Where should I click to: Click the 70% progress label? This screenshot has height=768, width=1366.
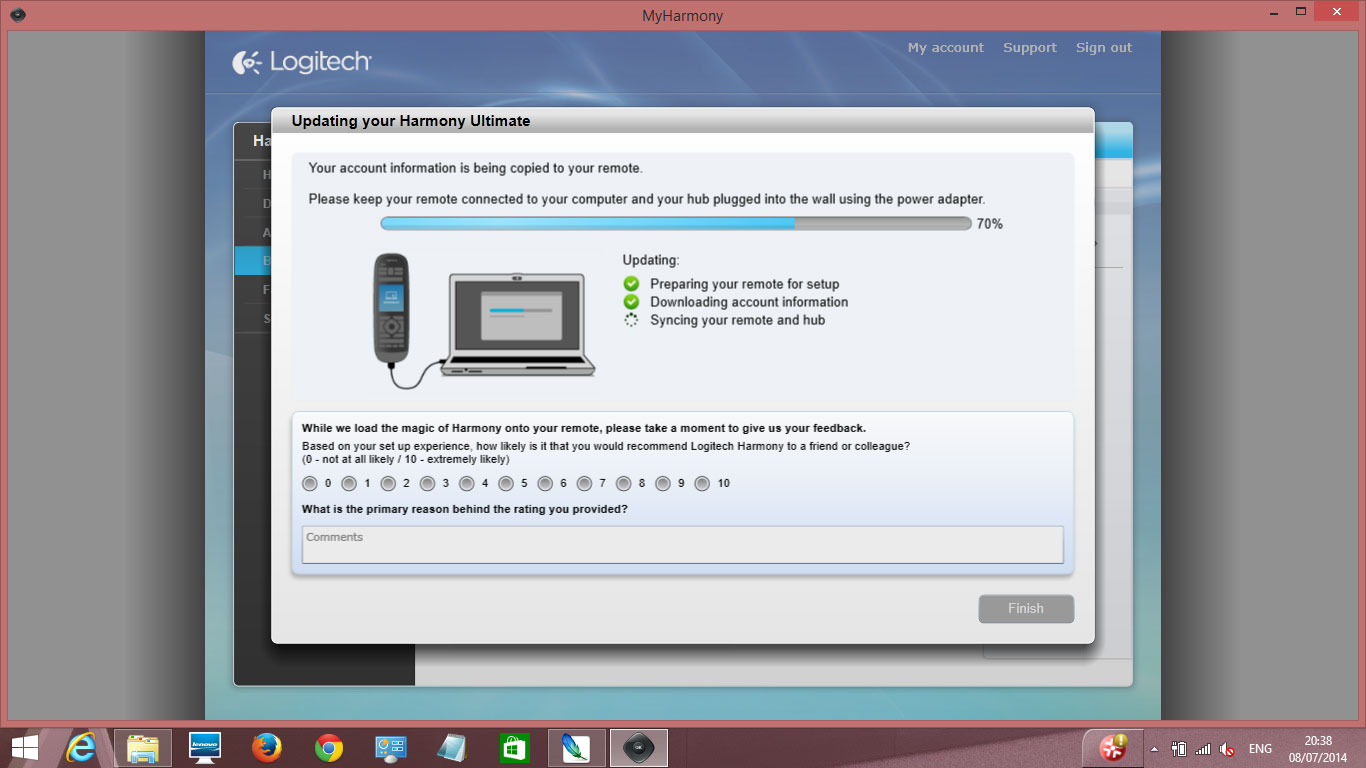tap(990, 224)
